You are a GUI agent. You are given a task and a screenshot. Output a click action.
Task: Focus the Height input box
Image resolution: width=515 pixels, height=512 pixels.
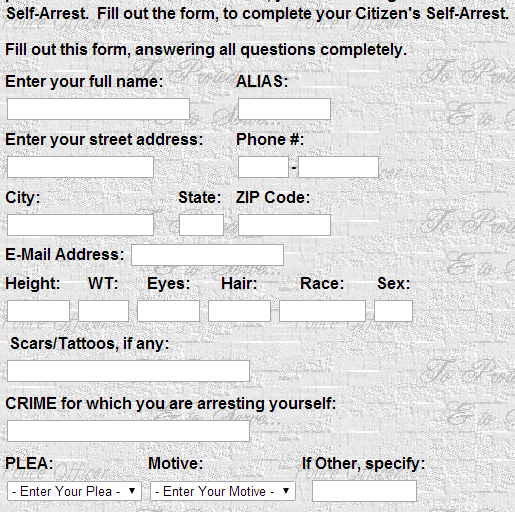pyautogui.click(x=38, y=311)
